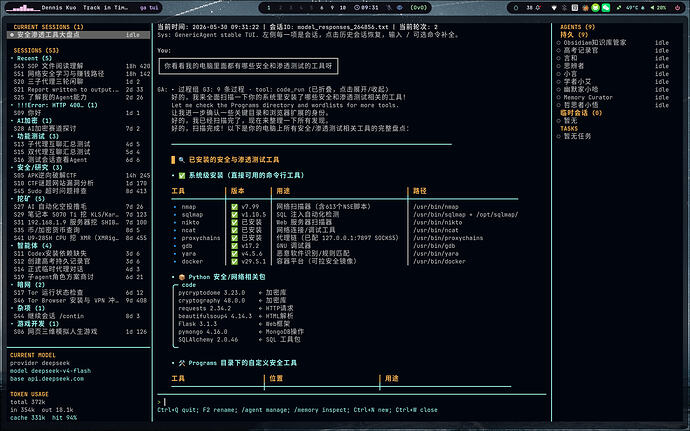
Task: Collapse the AI加密 (1) group
Action: click(32, 121)
